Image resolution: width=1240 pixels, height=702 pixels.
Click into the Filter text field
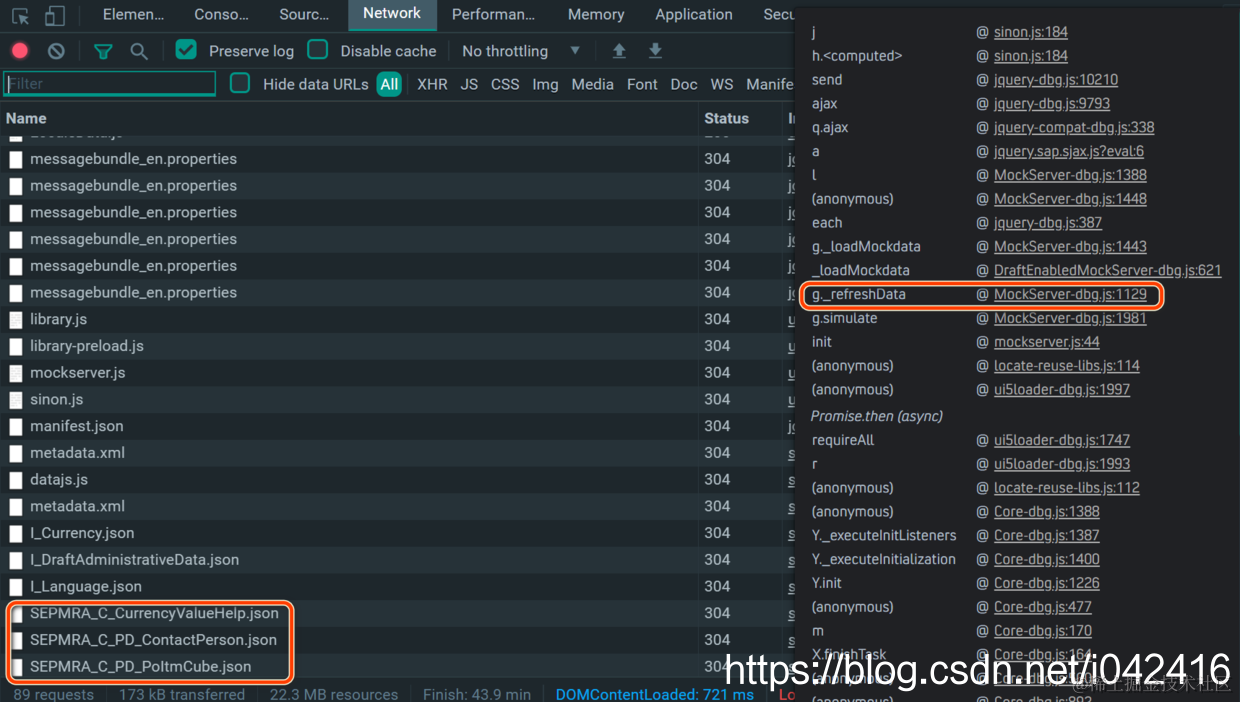tap(110, 84)
